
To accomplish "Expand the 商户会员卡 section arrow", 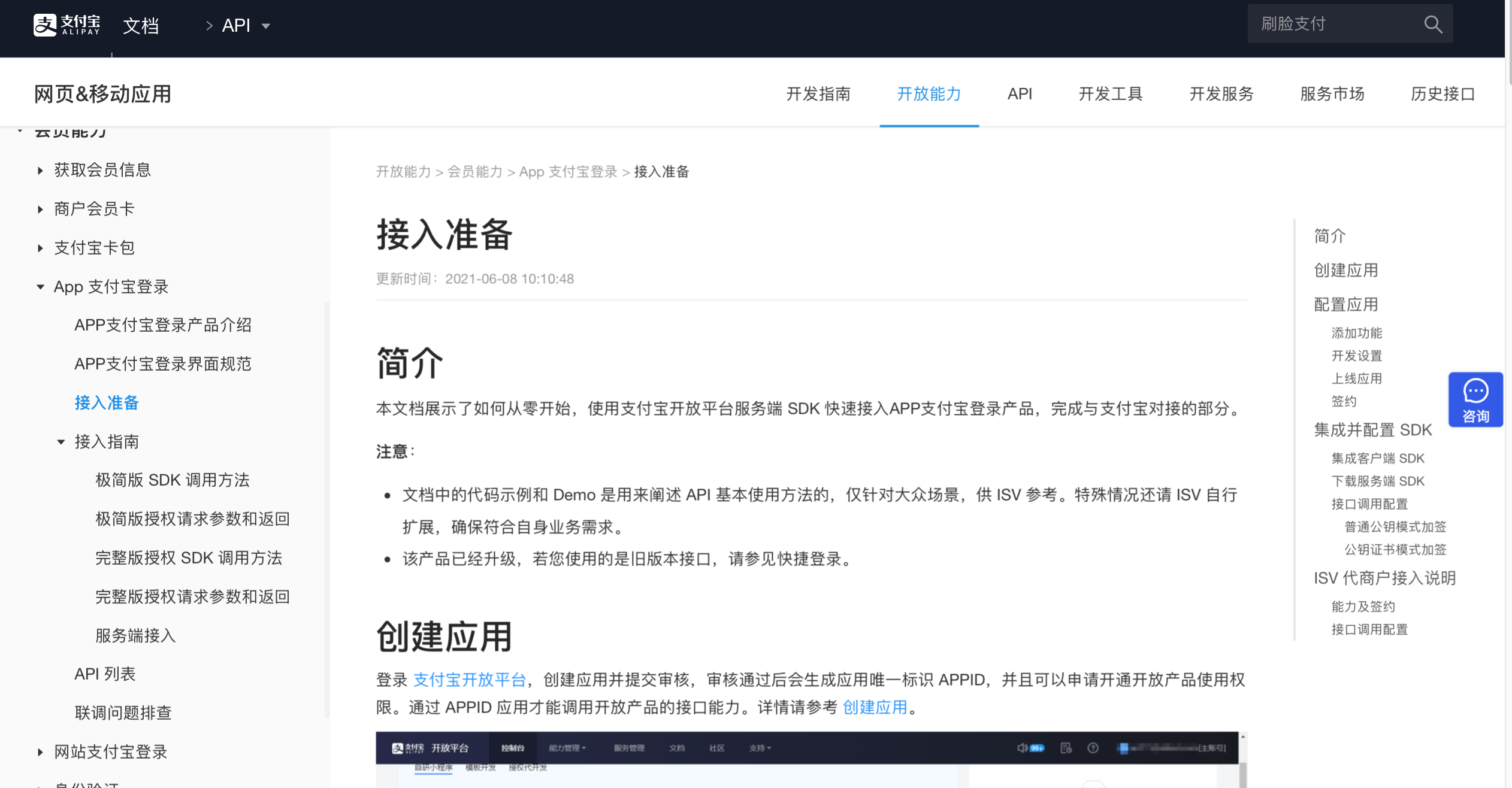I will tap(40, 210).
